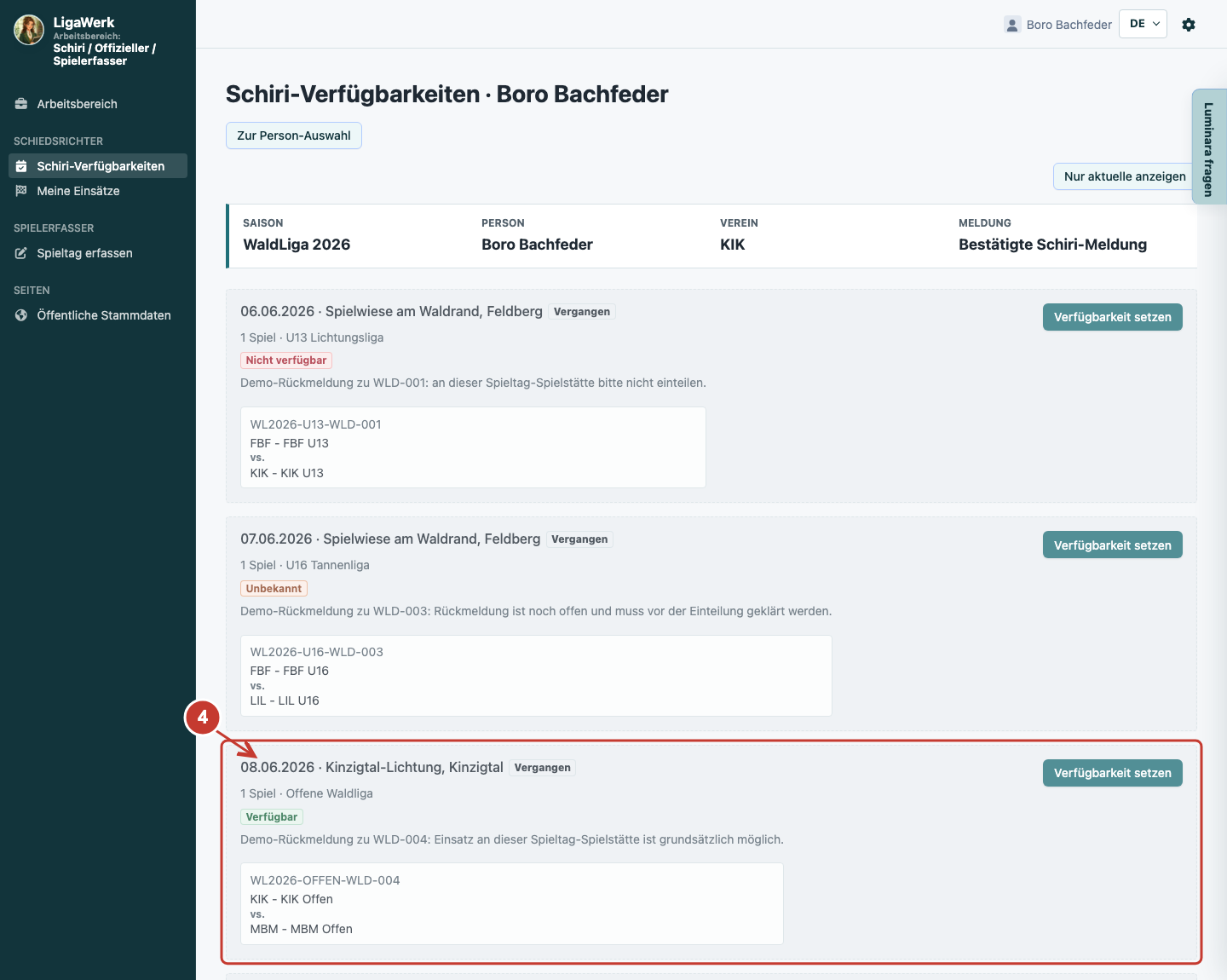The height and width of the screenshot is (980, 1227).
Task: Click the team line KIK - KIK U13
Action: point(286,473)
